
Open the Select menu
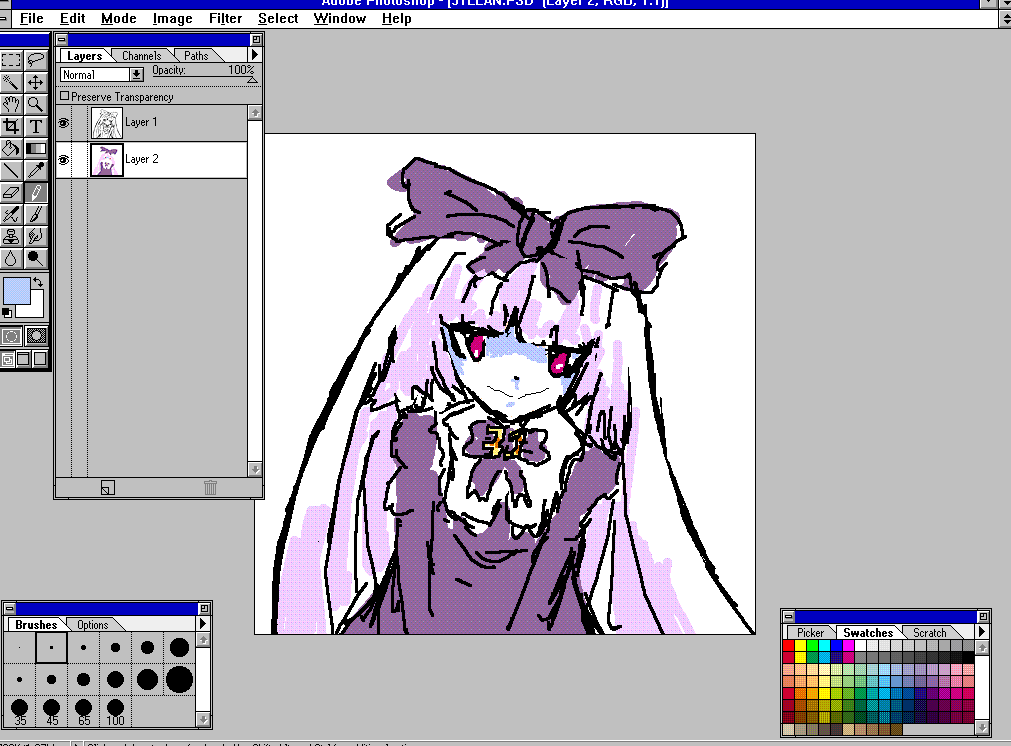(x=278, y=19)
